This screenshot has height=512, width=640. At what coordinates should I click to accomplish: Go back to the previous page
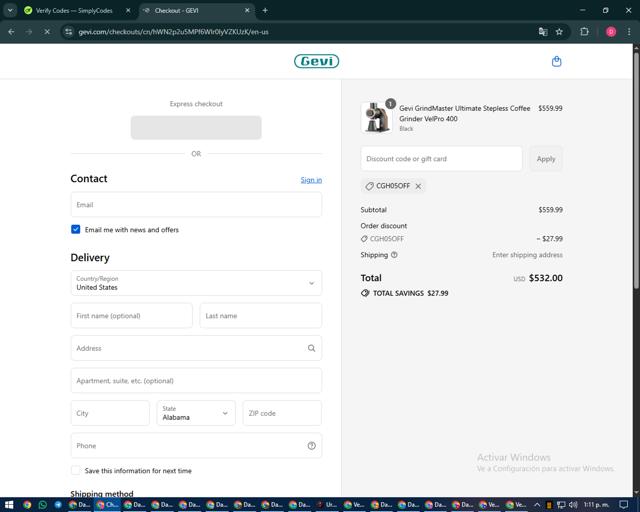(x=11, y=31)
